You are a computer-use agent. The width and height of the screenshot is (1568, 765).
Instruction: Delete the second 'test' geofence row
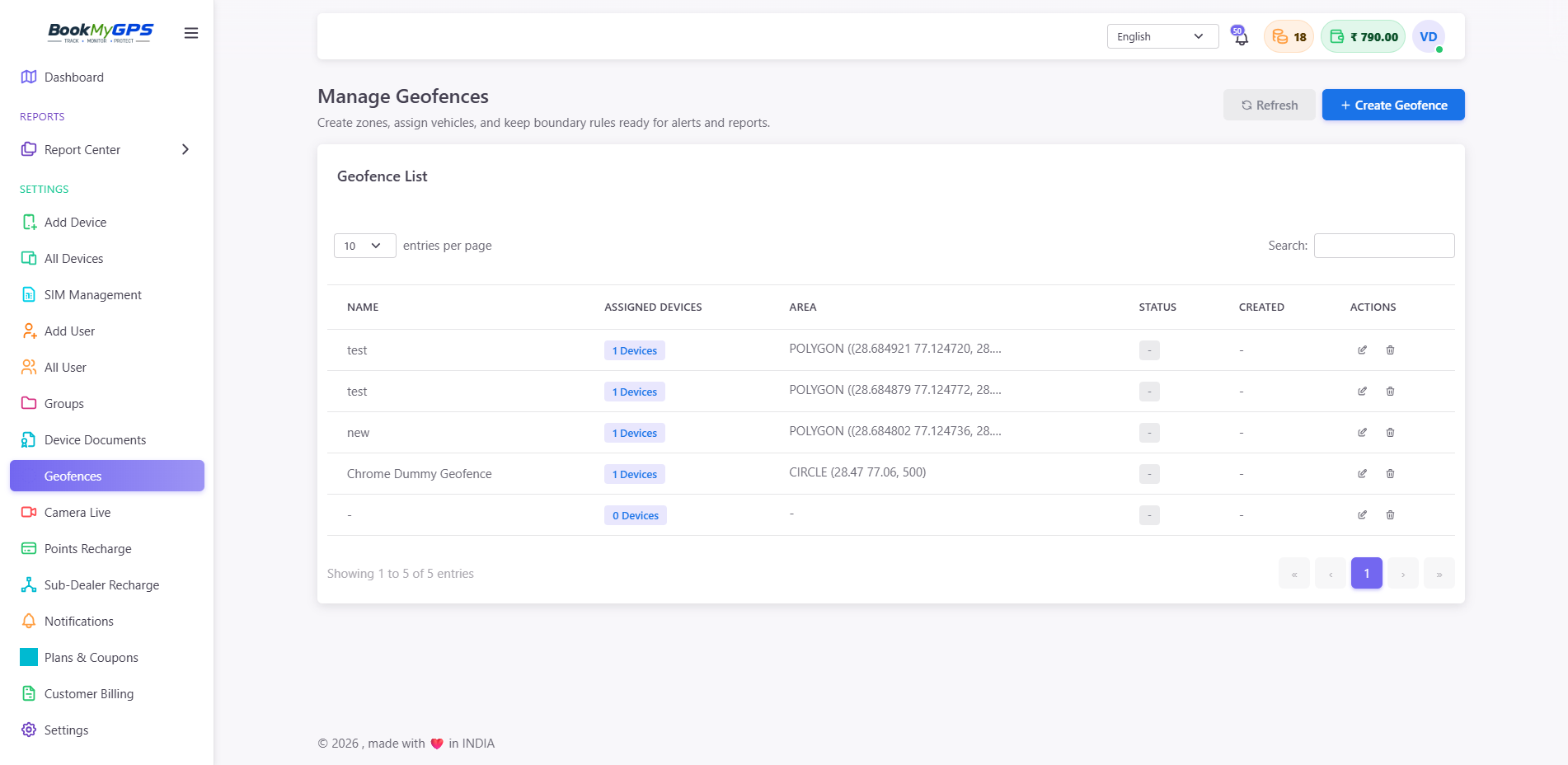[x=1390, y=392]
